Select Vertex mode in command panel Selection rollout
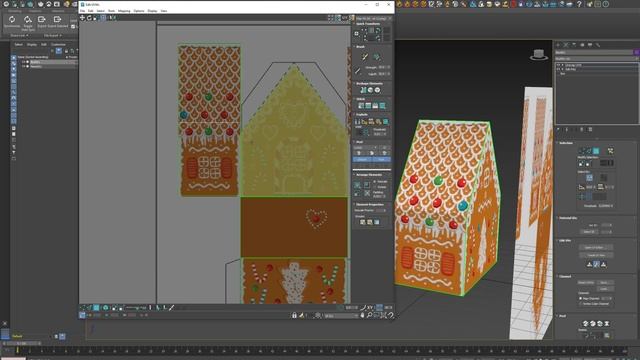Image resolution: width=640 pixels, height=360 pixels. point(582,151)
